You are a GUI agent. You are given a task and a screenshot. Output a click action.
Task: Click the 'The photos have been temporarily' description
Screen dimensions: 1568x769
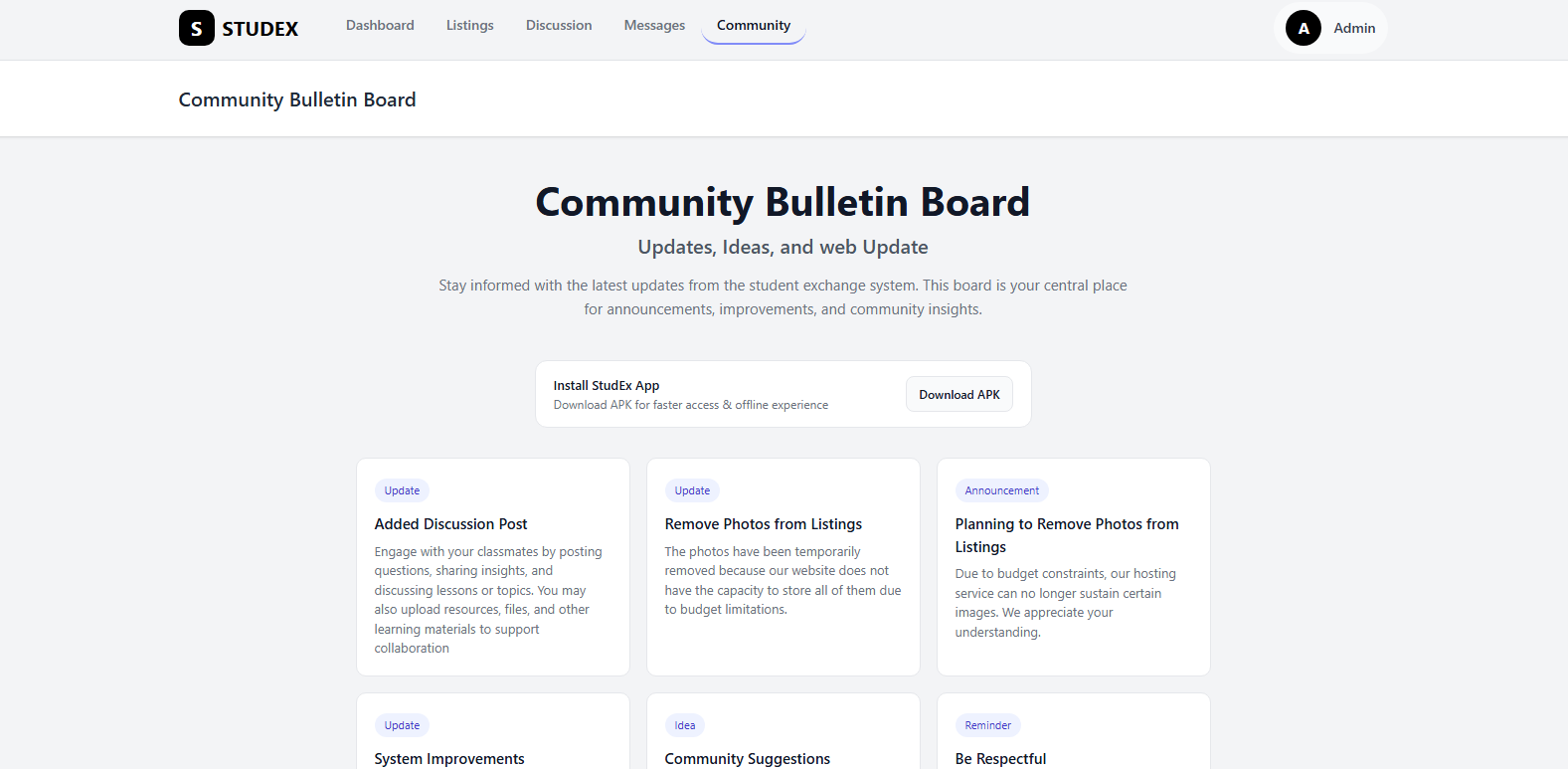[x=784, y=581]
